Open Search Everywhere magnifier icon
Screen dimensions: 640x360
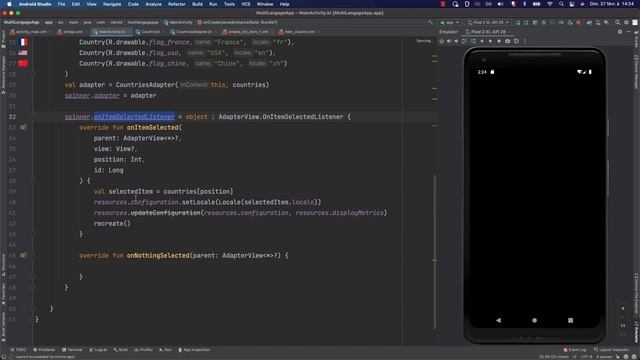click(x=618, y=22)
